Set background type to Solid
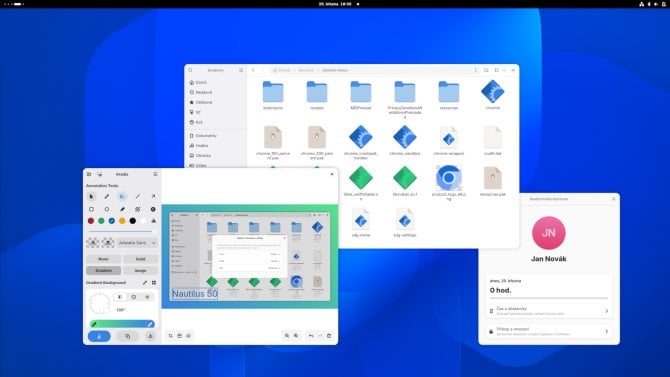The width and height of the screenshot is (670, 377). (141, 259)
